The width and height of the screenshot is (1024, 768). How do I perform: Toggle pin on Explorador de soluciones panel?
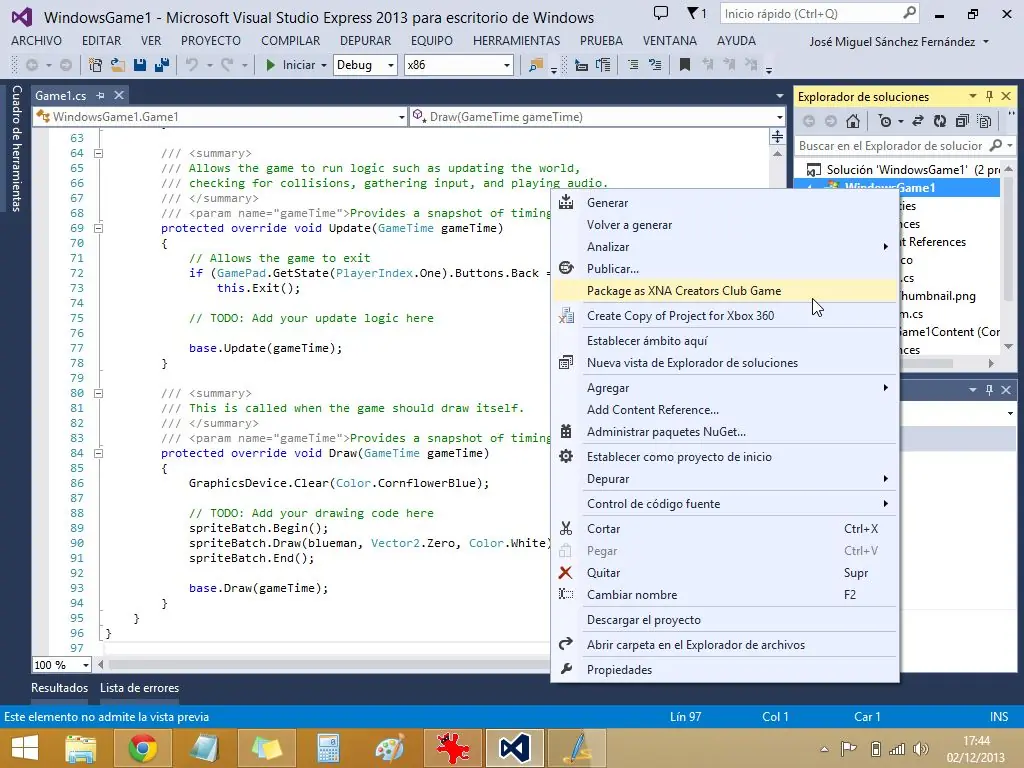(989, 96)
